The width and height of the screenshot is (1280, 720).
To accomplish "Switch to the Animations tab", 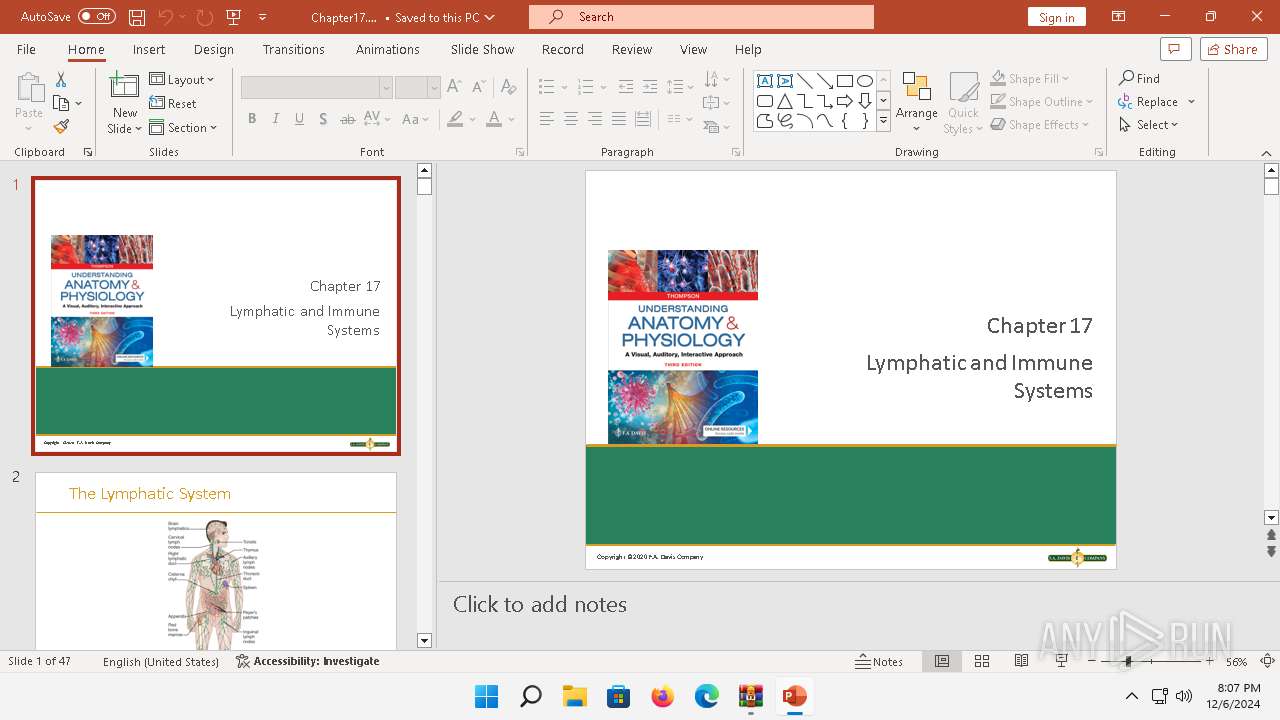I will pos(388,49).
